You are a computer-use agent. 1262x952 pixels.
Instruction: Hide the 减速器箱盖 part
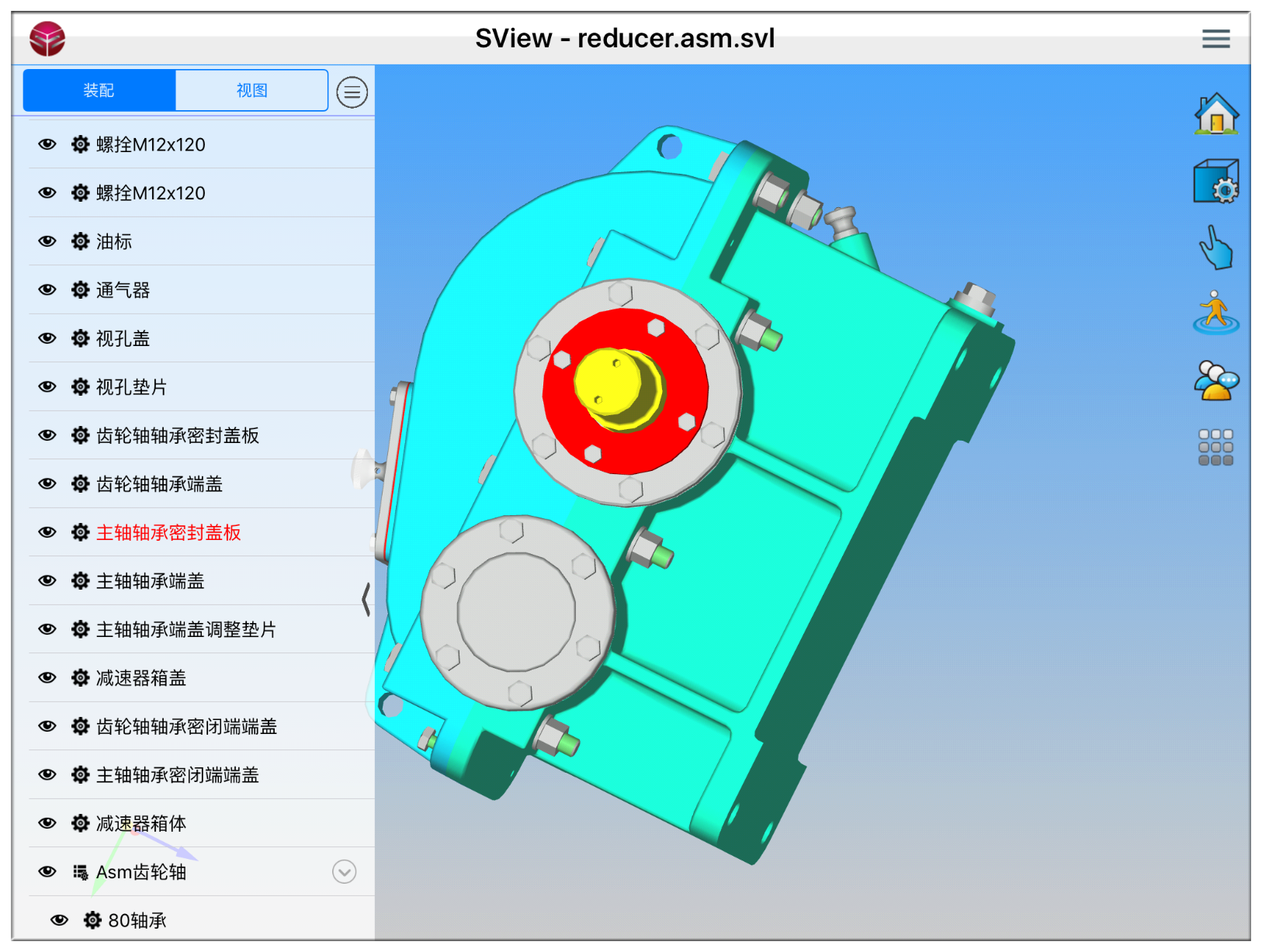click(x=47, y=677)
